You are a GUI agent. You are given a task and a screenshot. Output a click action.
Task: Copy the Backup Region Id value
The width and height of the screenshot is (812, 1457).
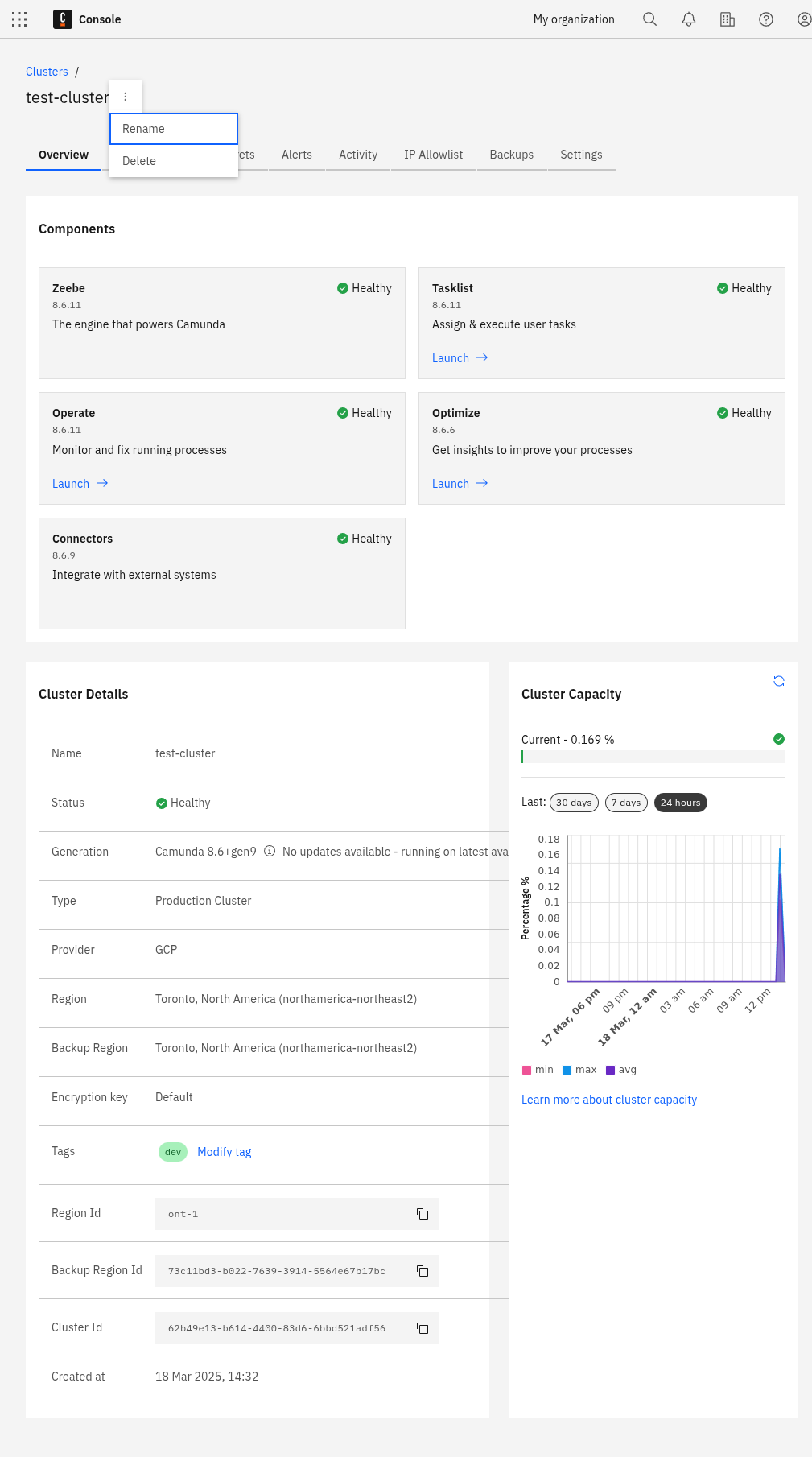coord(422,1271)
